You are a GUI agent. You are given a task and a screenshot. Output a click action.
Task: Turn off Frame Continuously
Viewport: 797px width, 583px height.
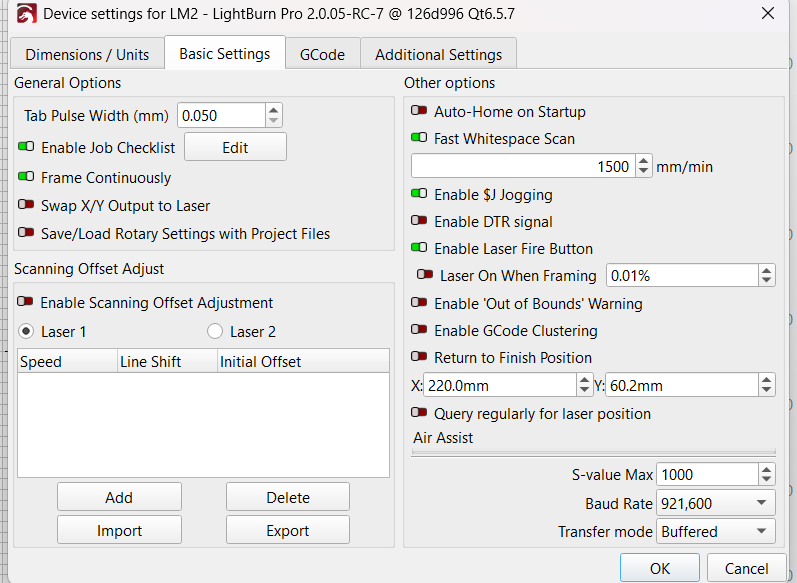[x=27, y=178]
